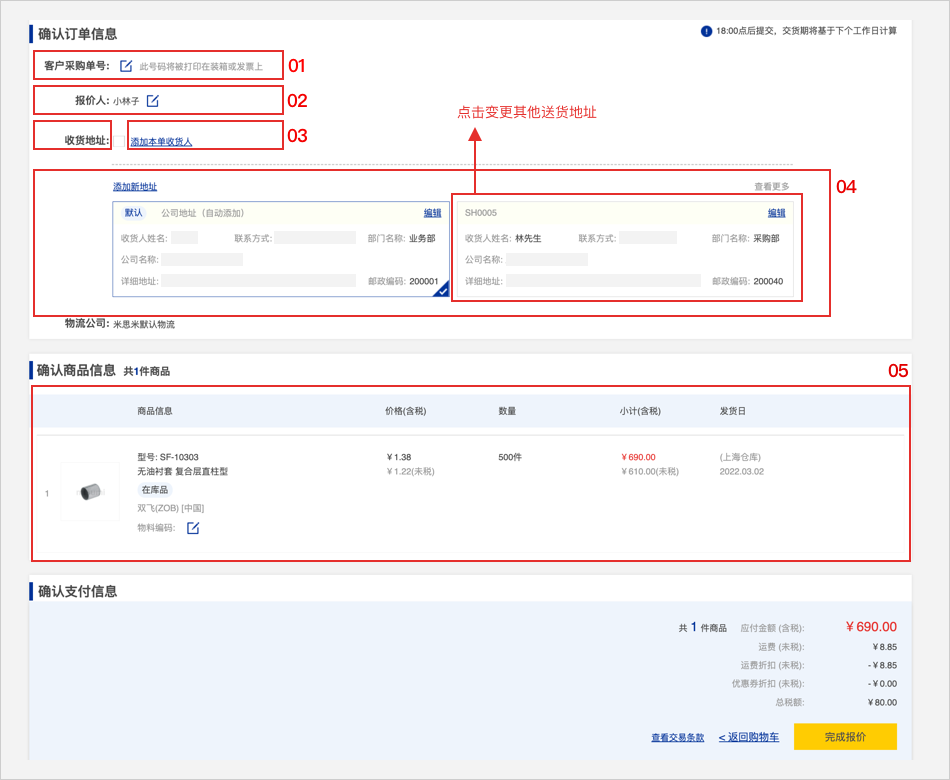Click the 物料编码 edit icon
The width and height of the screenshot is (950, 780).
click(x=193, y=528)
